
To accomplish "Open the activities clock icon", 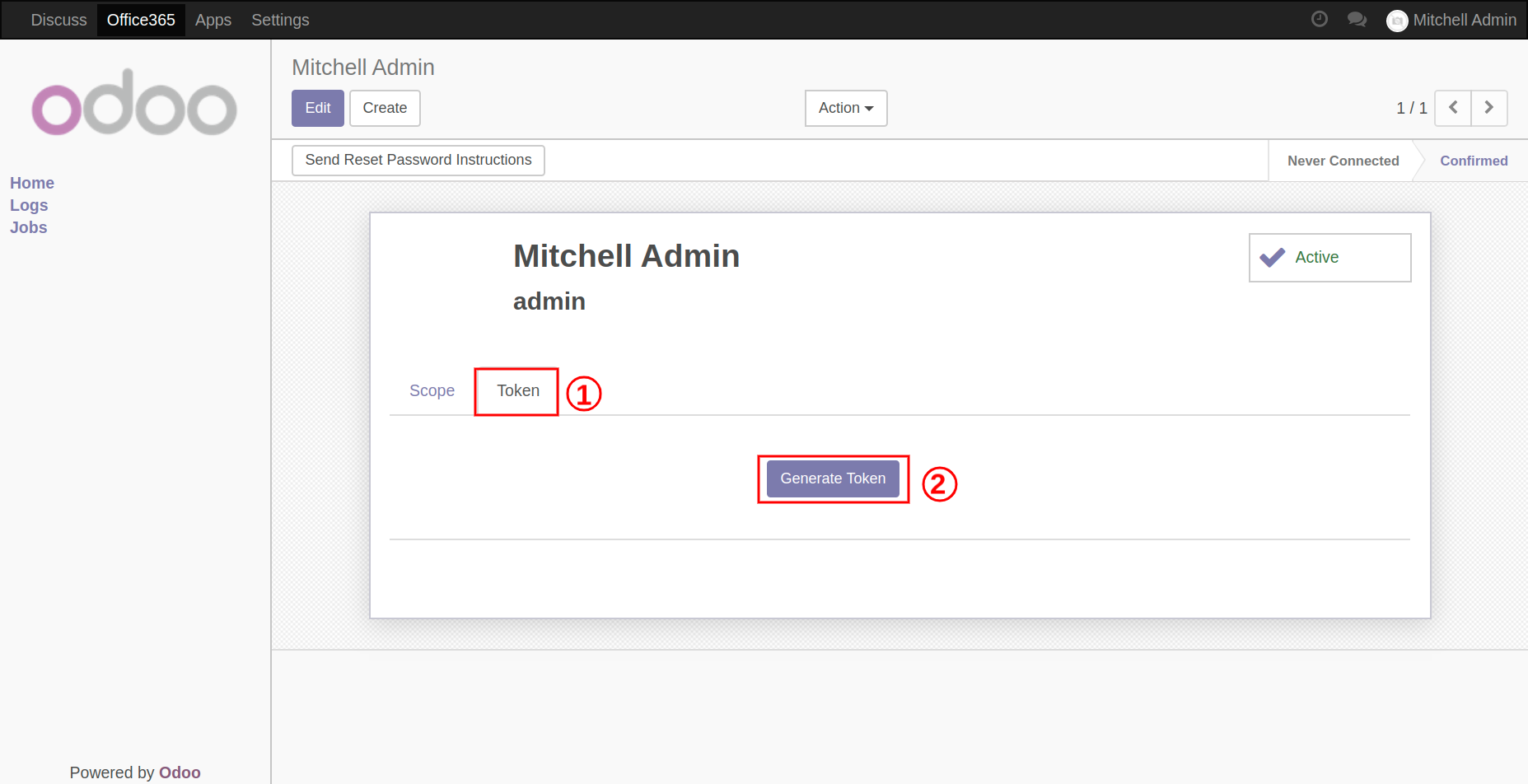I will tap(1319, 19).
